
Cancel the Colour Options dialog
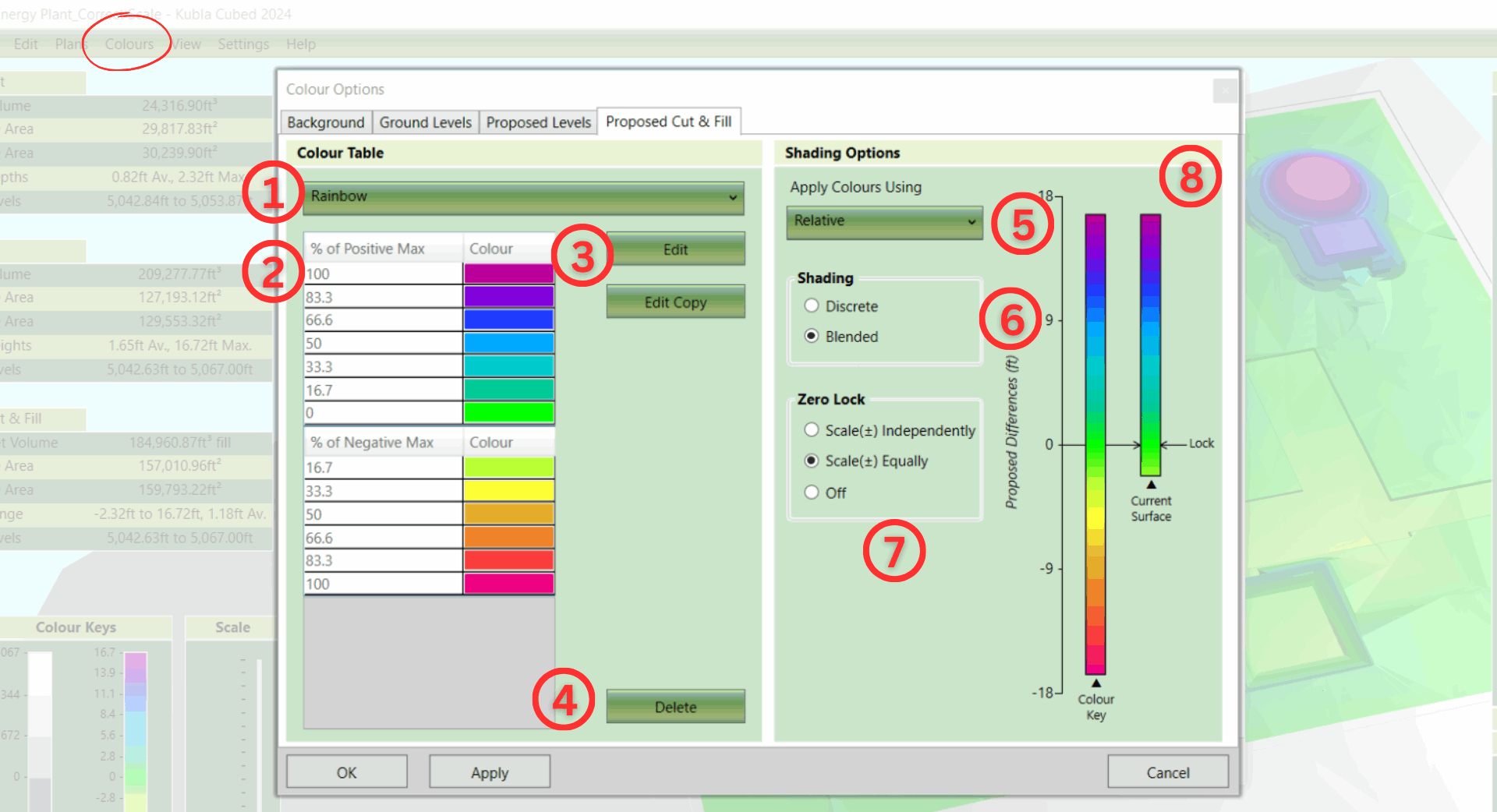[1167, 772]
